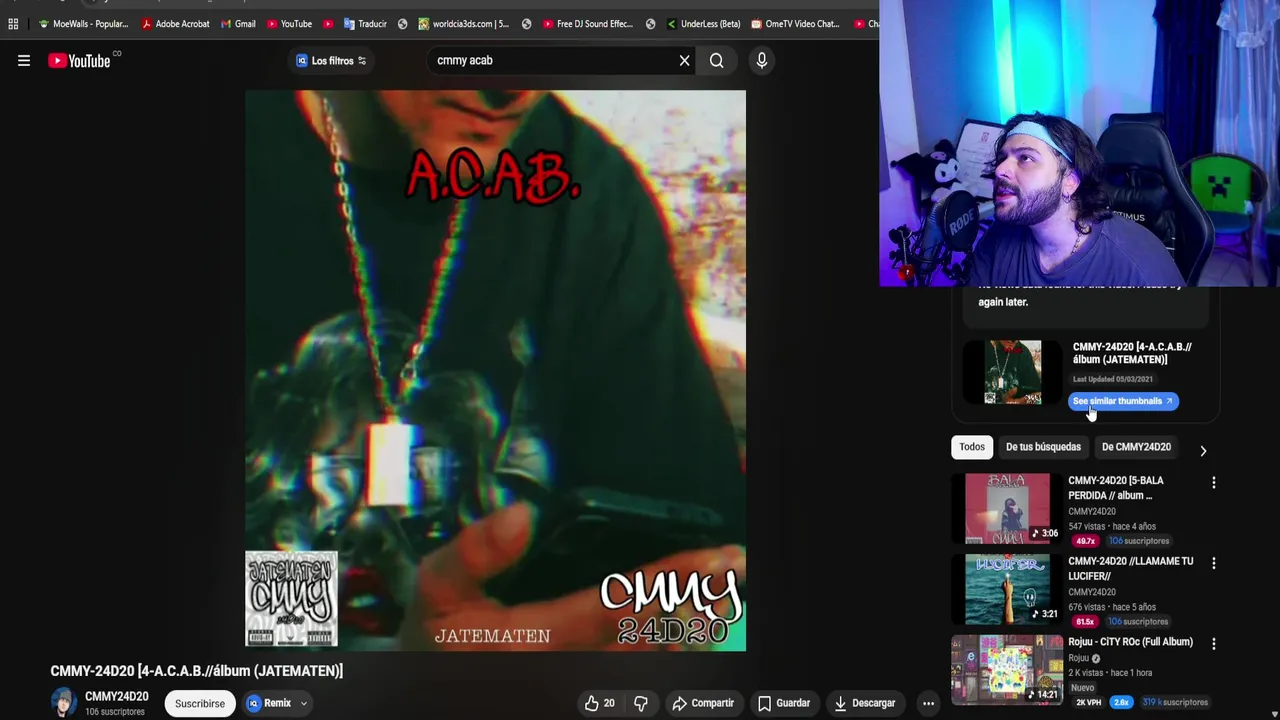Click the Rojuu channel name
1280x720 pixels.
1078,658
